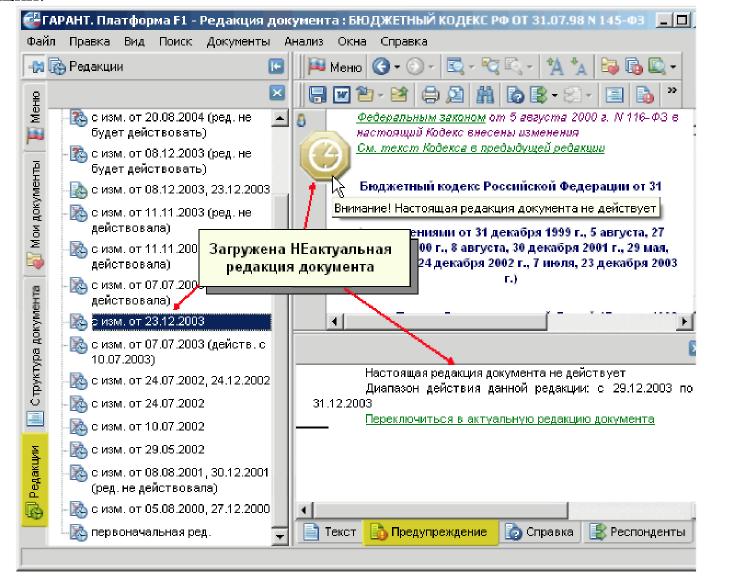The width and height of the screenshot is (731, 577).
Task: Click the documents on control icon with red badge
Action: [634, 67]
